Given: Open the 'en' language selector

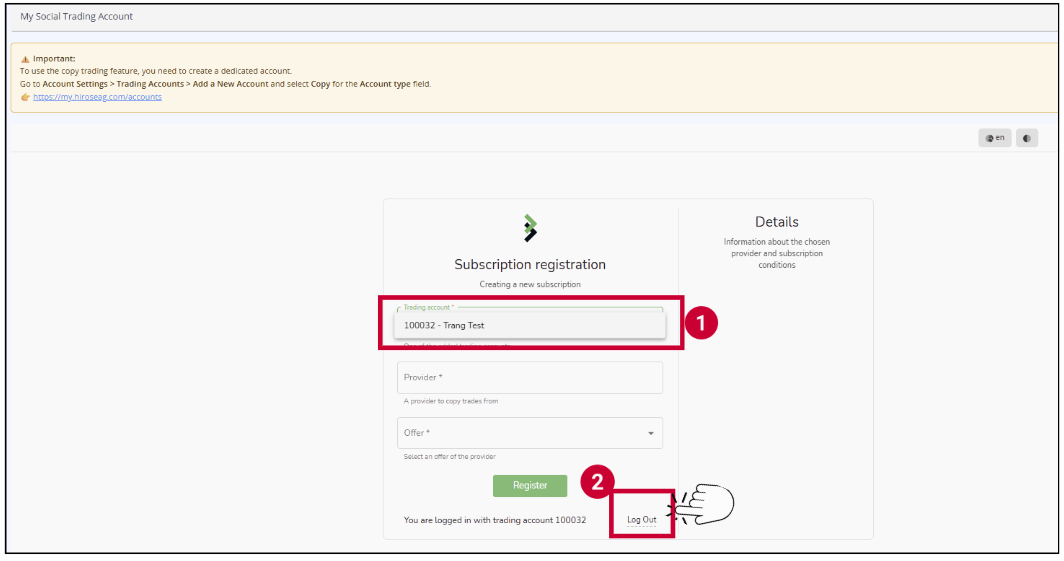Looking at the screenshot, I should pyautogui.click(x=995, y=138).
